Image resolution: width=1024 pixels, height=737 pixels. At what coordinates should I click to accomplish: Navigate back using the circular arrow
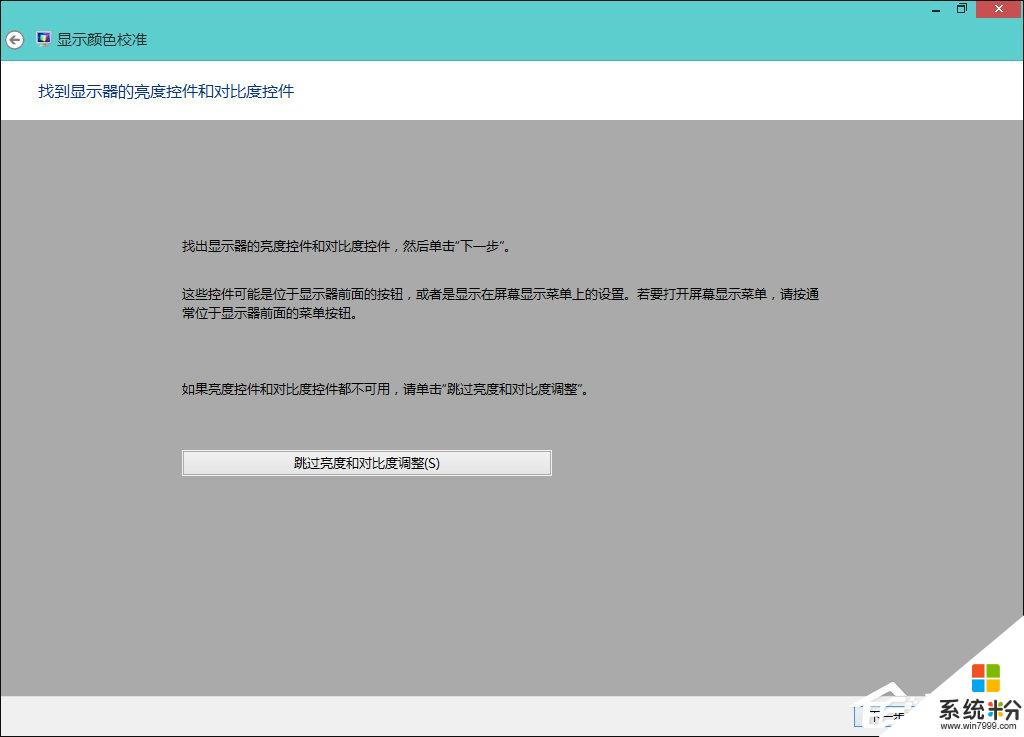pyautogui.click(x=14, y=40)
